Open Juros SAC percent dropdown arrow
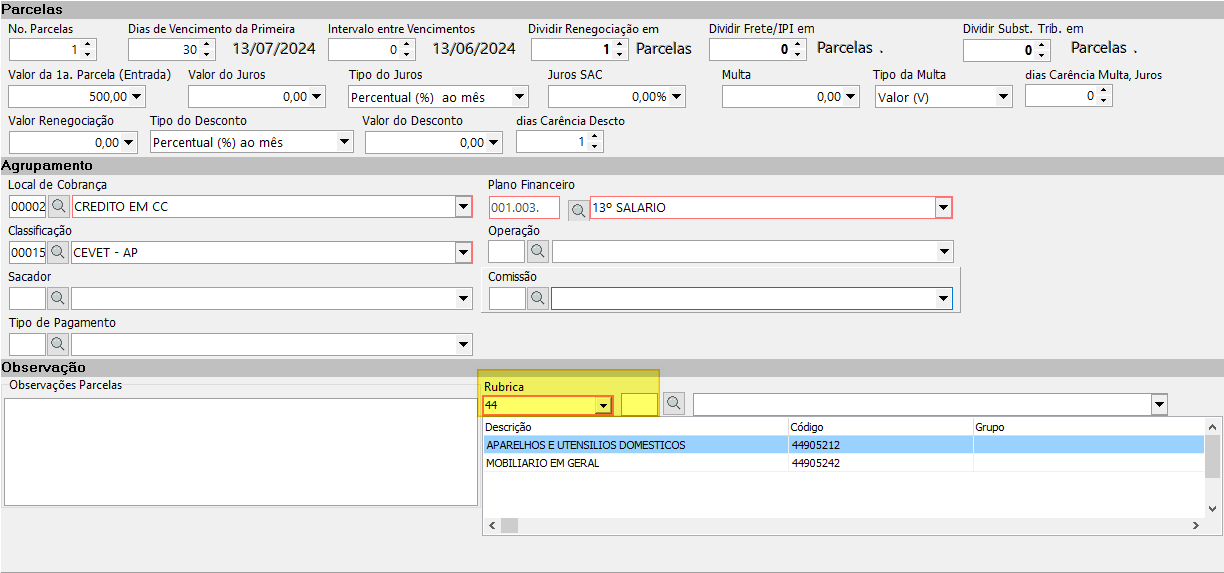 point(677,97)
